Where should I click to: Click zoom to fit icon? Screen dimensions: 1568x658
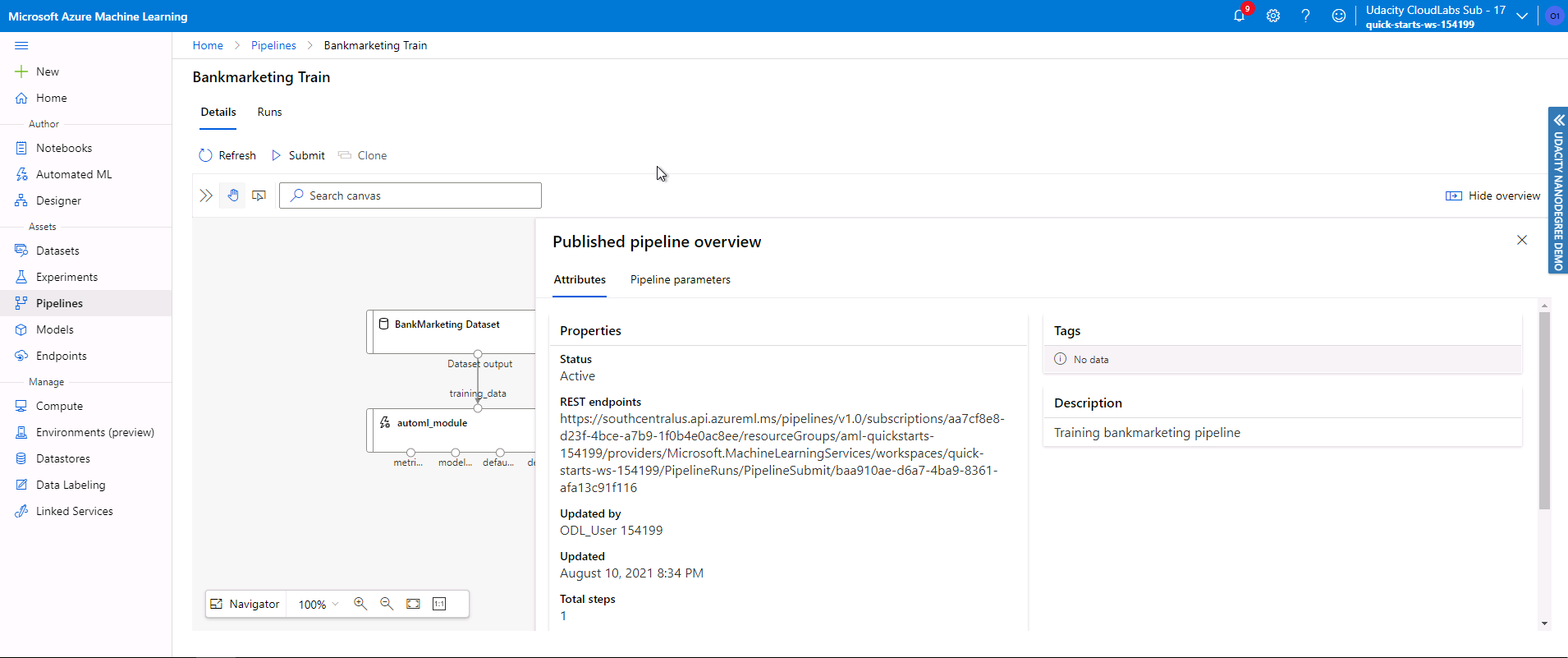(413, 604)
